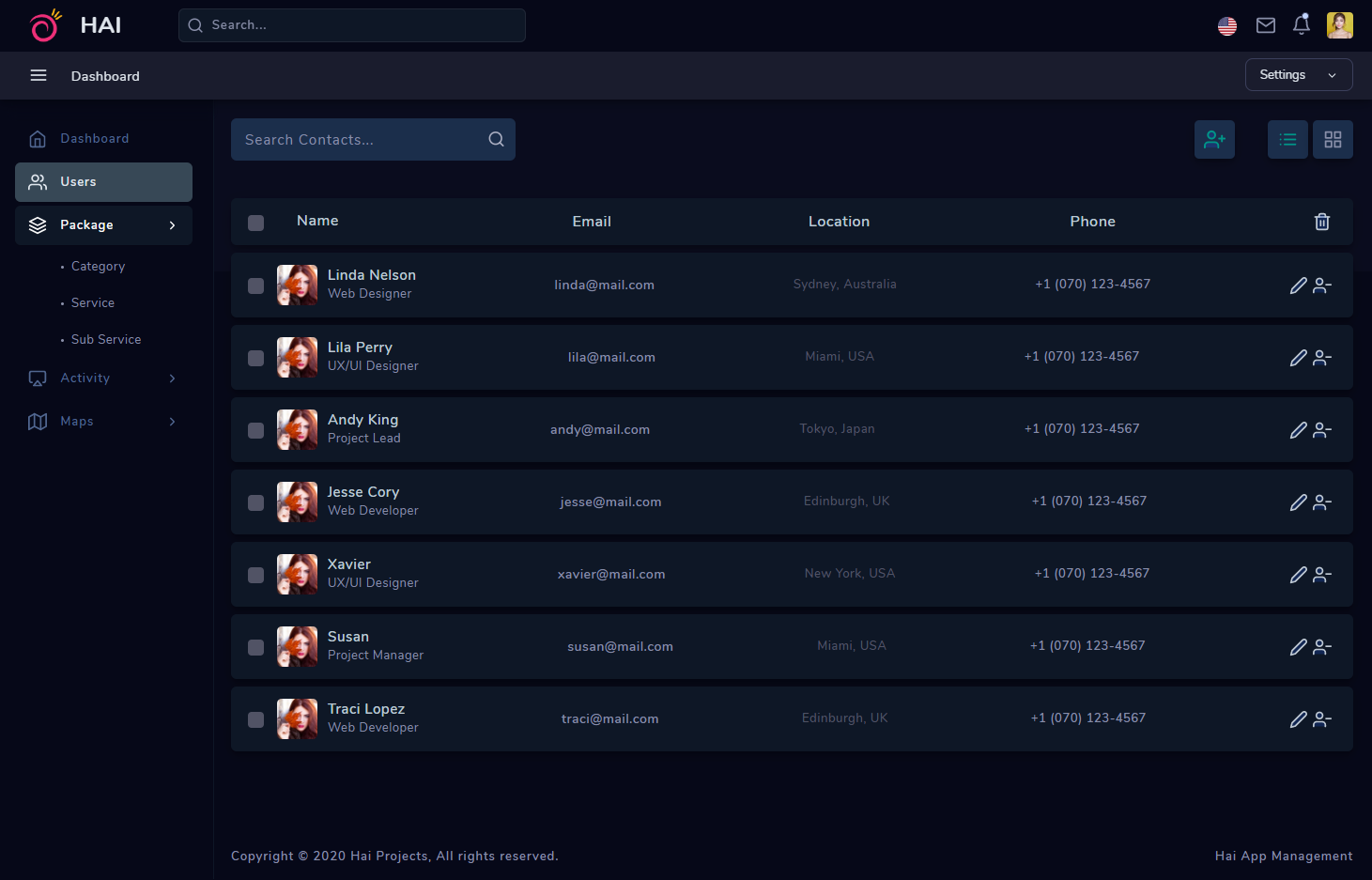This screenshot has width=1372, height=880.
Task: Collapse the Package menu chevron
Action: [172, 225]
